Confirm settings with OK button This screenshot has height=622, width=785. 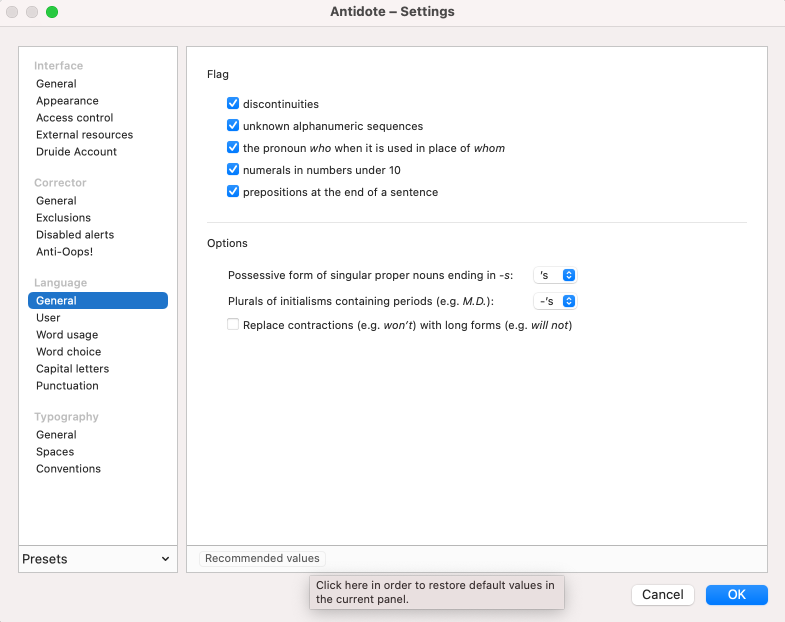click(x=736, y=595)
